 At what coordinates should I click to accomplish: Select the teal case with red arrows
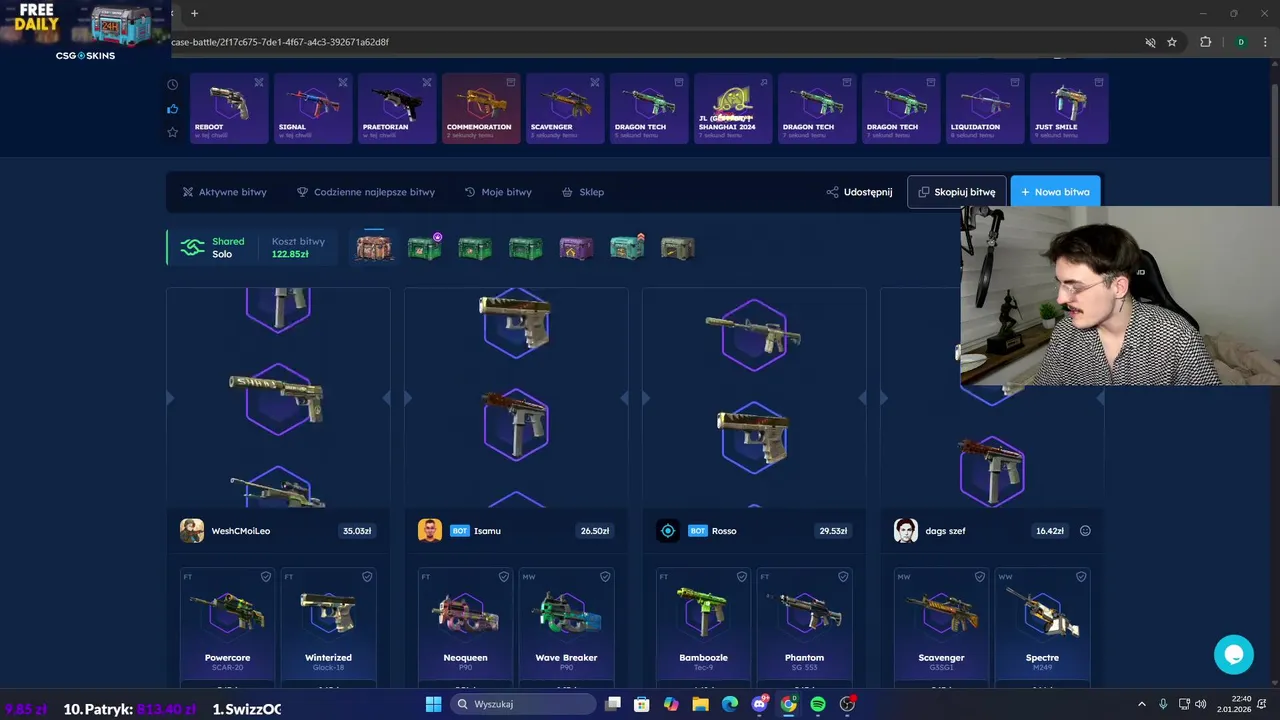click(x=627, y=247)
